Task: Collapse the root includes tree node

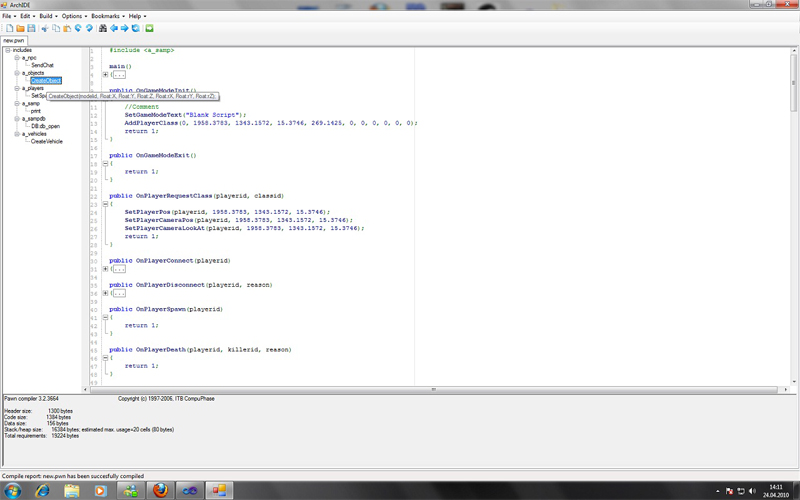Action: (x=7, y=50)
